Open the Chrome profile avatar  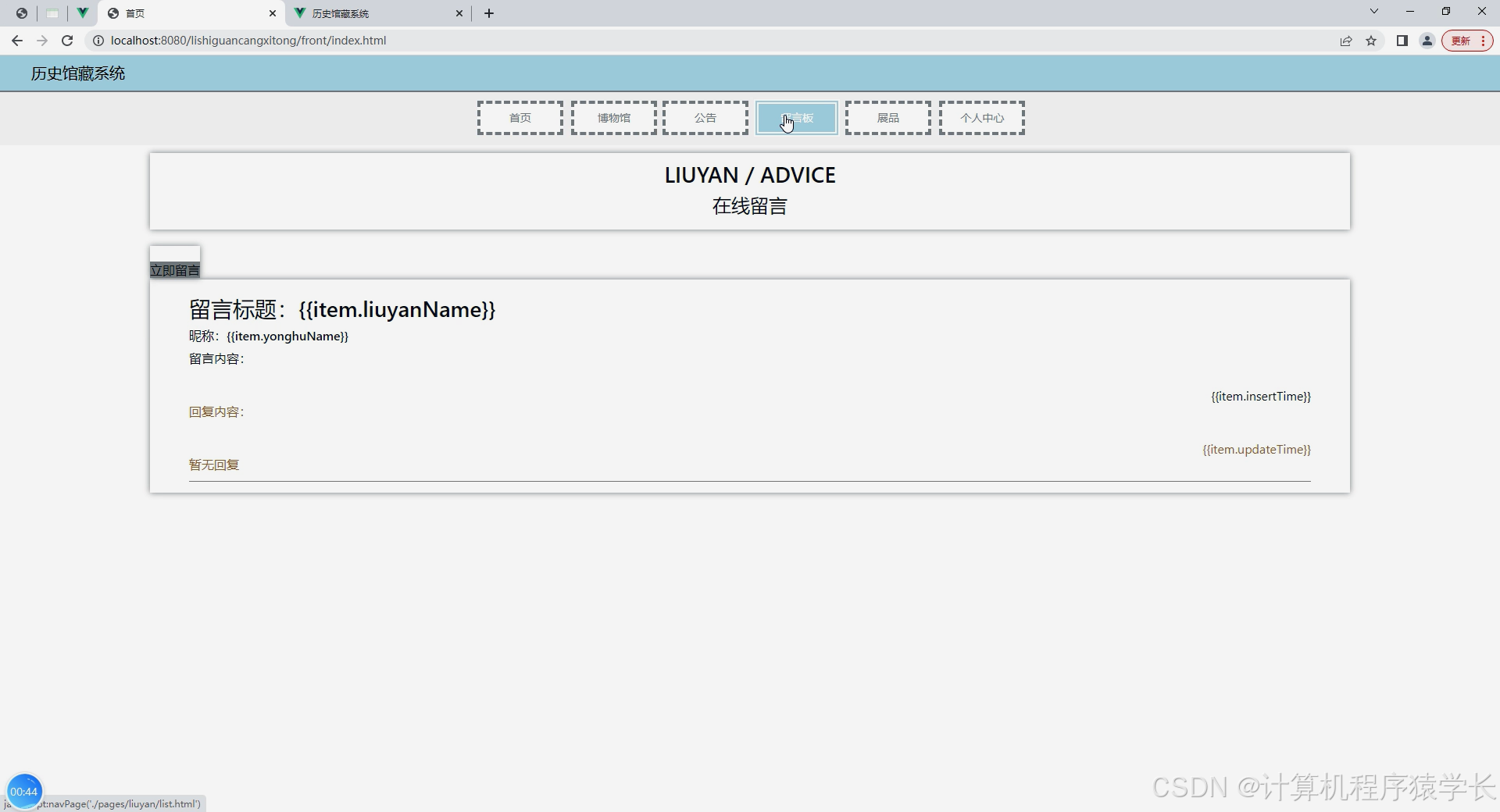tap(1427, 41)
